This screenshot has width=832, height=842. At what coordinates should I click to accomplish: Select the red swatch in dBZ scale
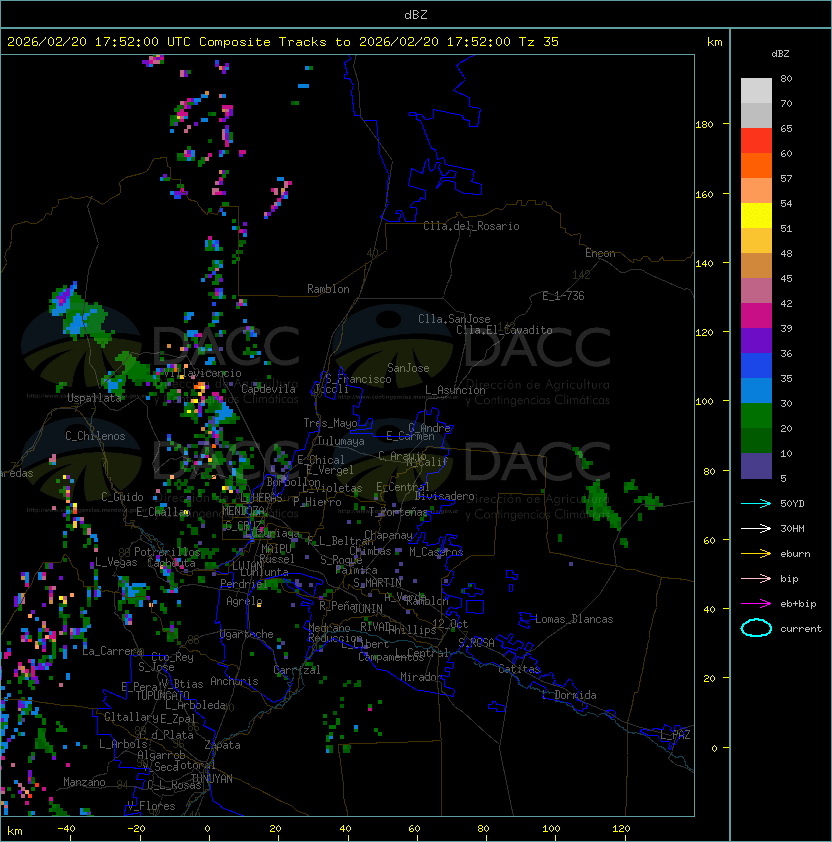(x=756, y=141)
